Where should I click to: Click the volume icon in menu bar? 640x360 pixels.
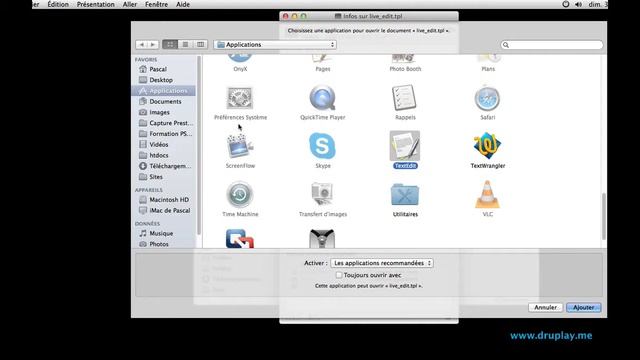click(x=578, y=4)
